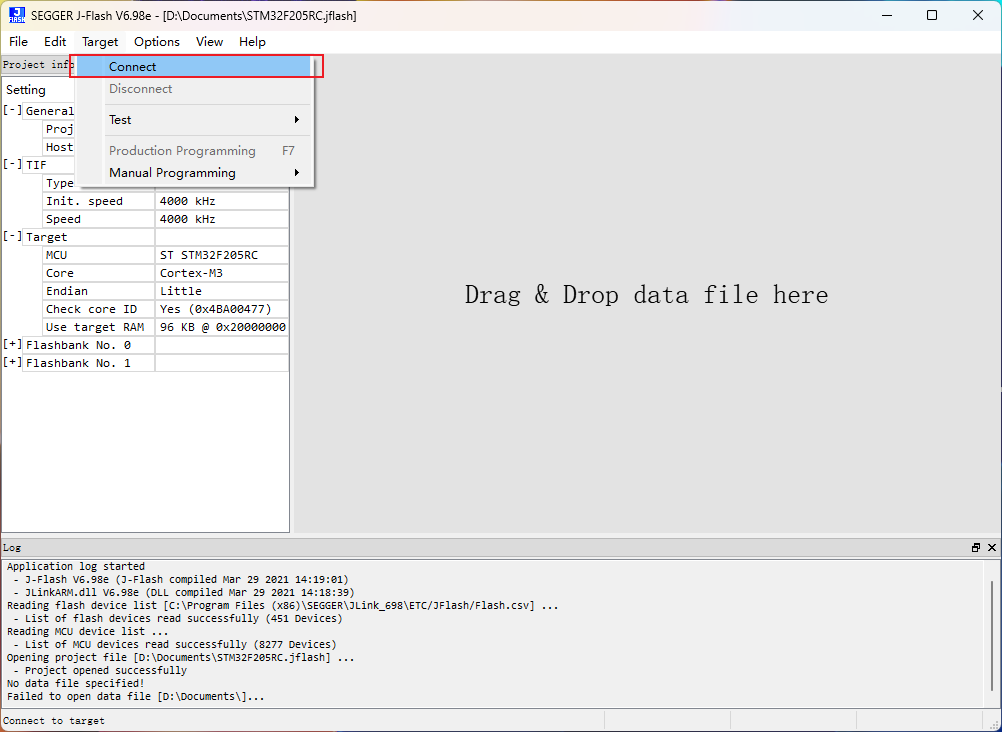This screenshot has width=1002, height=732.
Task: Open the Help menu
Action: point(252,42)
